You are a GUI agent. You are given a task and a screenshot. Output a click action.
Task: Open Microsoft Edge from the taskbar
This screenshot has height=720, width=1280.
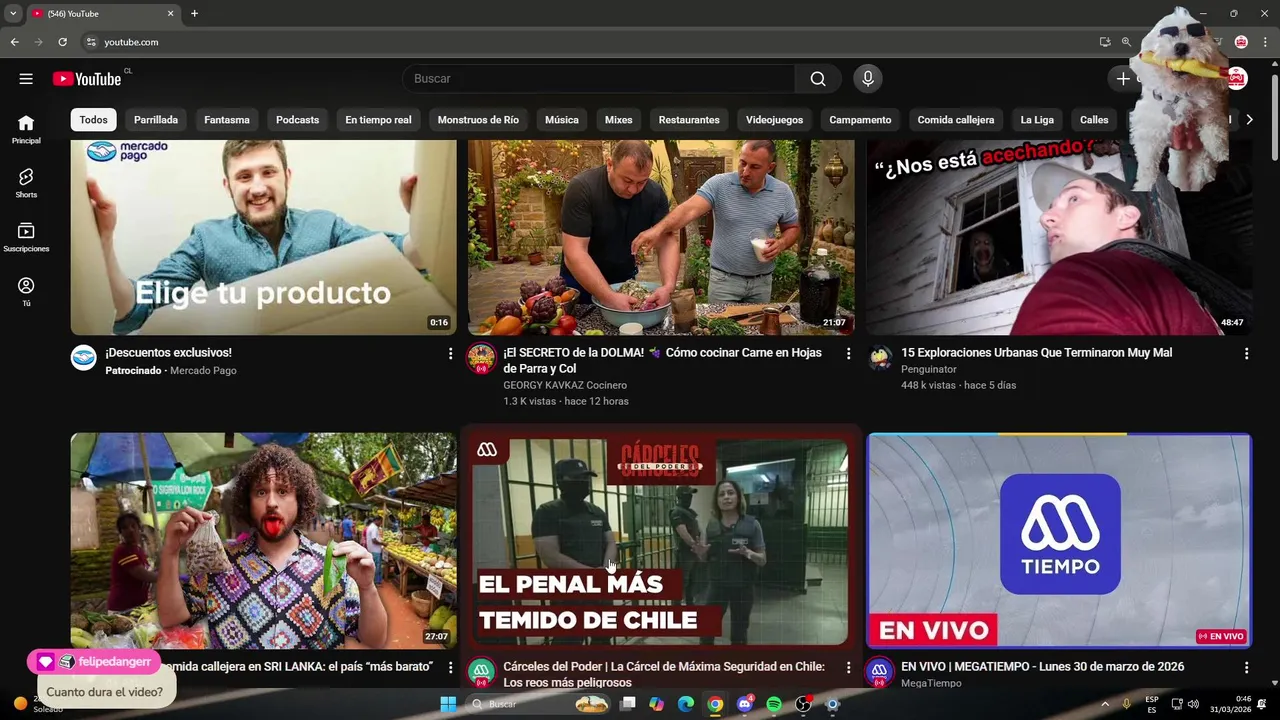(x=686, y=704)
